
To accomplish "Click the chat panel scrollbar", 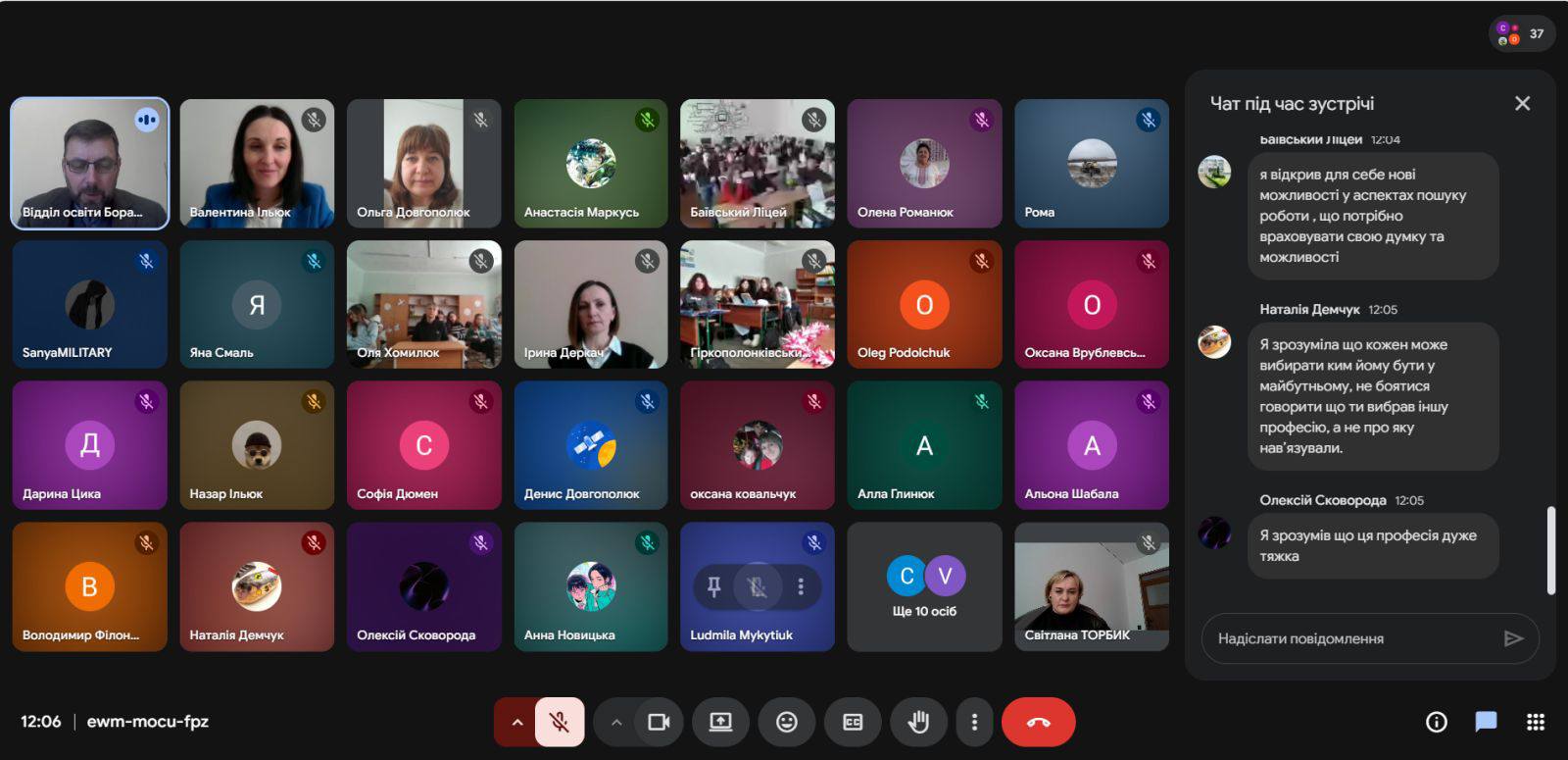I will (1550, 549).
